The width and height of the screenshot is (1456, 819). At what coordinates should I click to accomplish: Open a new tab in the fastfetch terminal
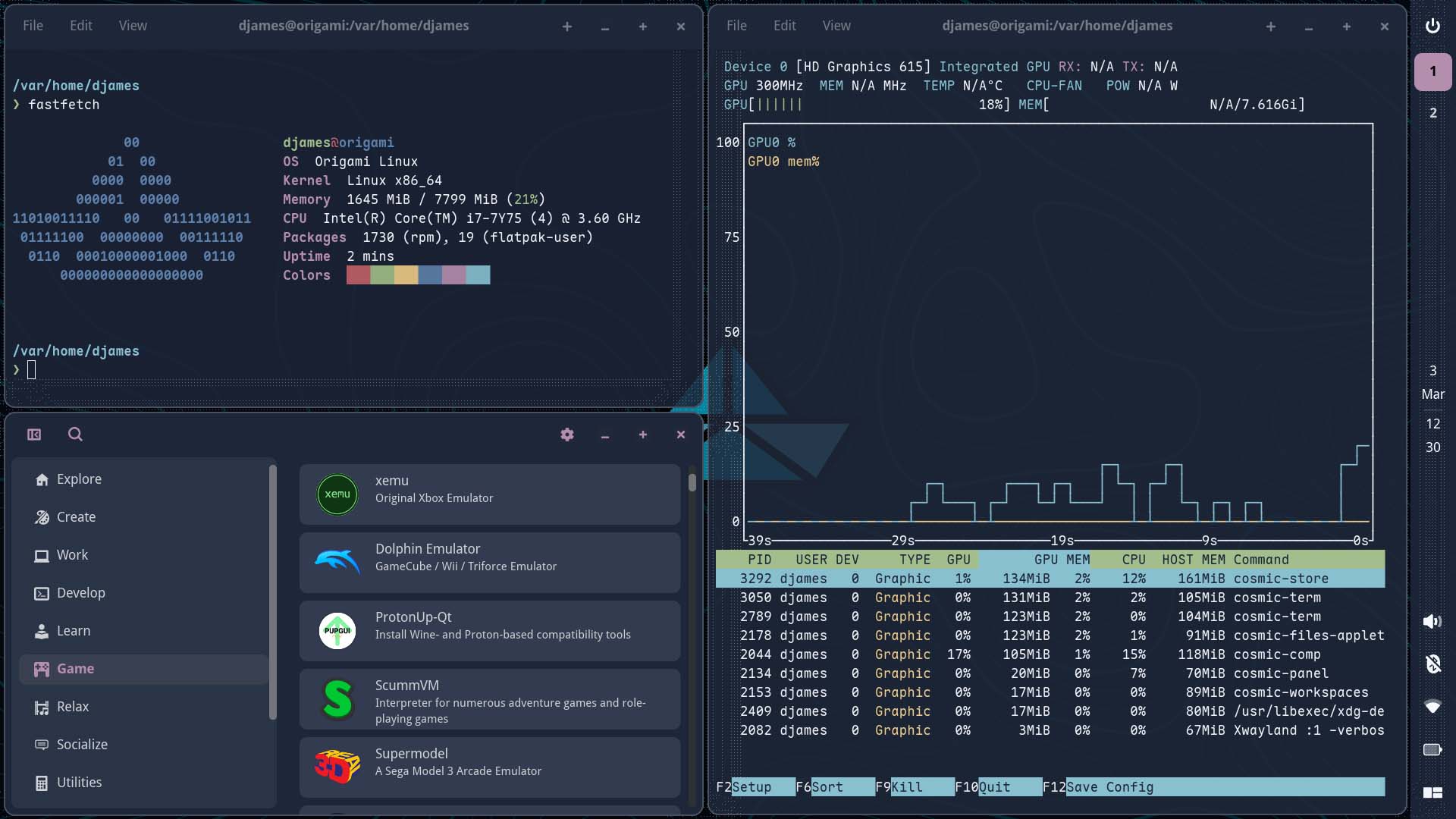point(567,27)
